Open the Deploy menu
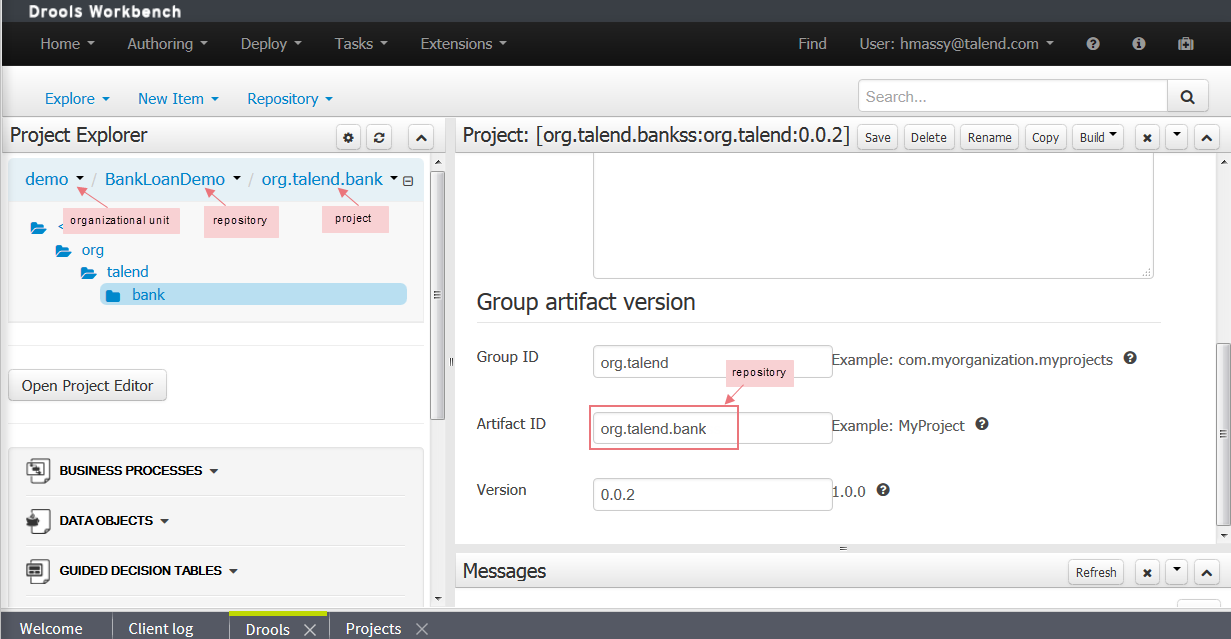This screenshot has height=639, width=1231. [272, 44]
